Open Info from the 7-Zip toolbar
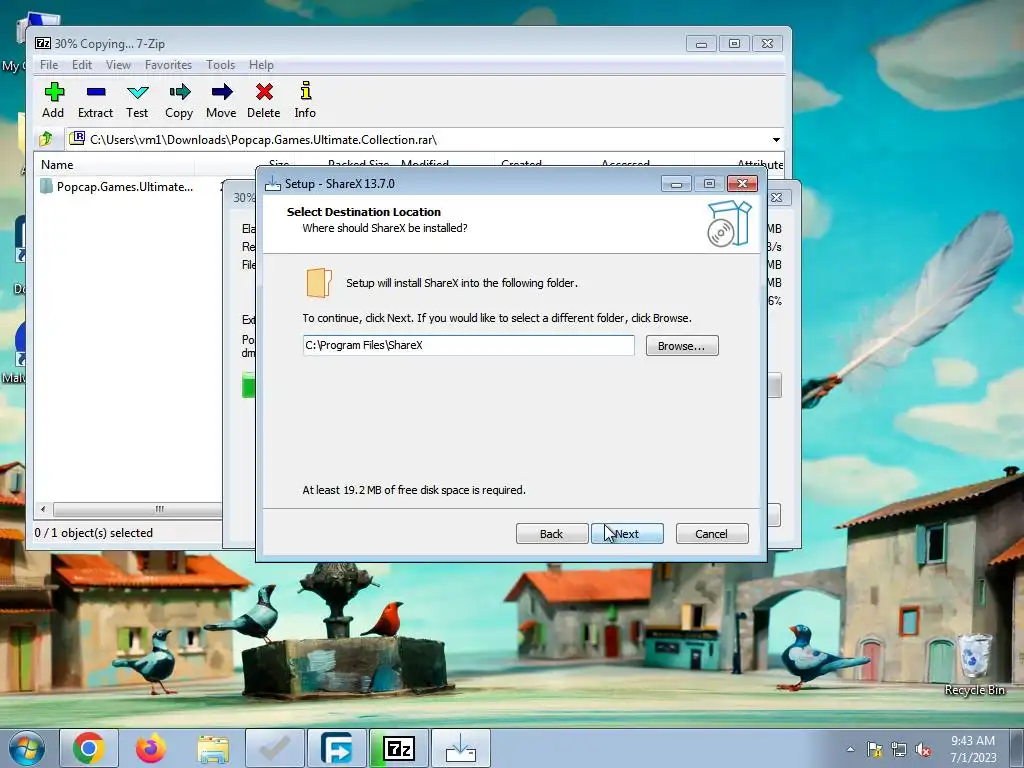This screenshot has height=768, width=1024. click(305, 100)
